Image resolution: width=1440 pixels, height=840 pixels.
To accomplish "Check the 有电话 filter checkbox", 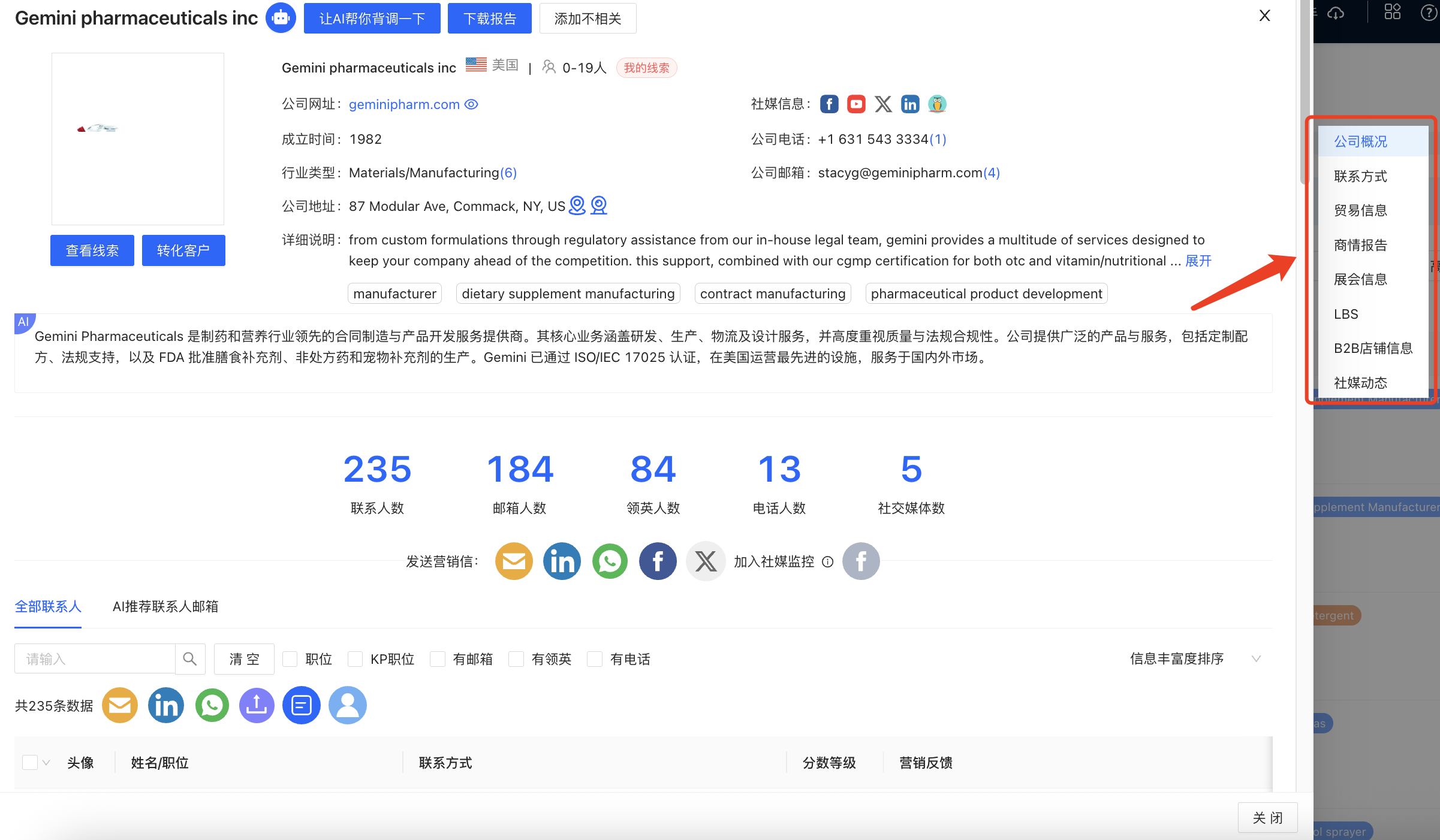I will pos(595,659).
